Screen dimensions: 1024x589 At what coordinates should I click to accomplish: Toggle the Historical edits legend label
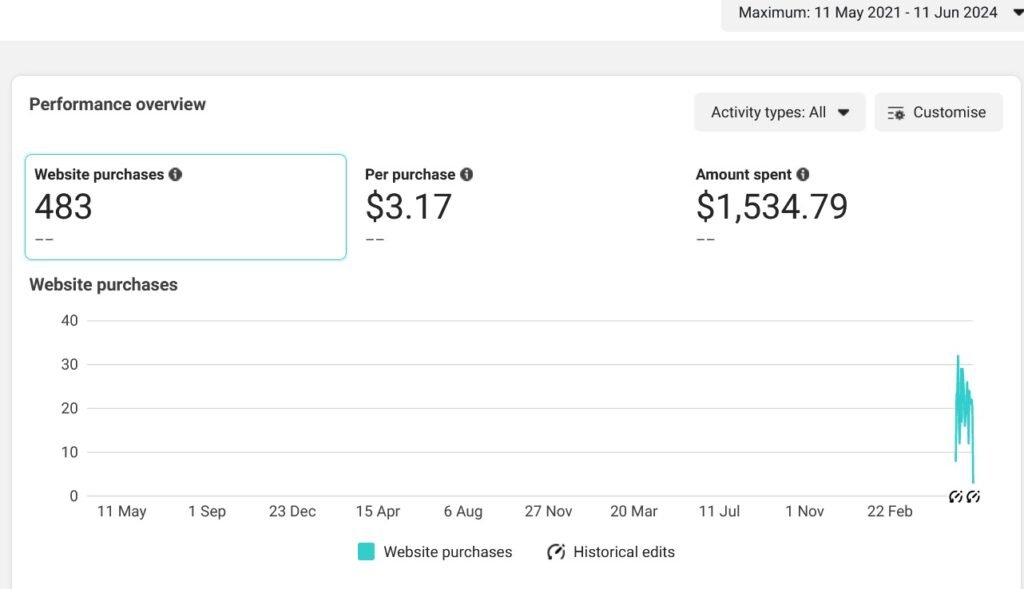(623, 552)
